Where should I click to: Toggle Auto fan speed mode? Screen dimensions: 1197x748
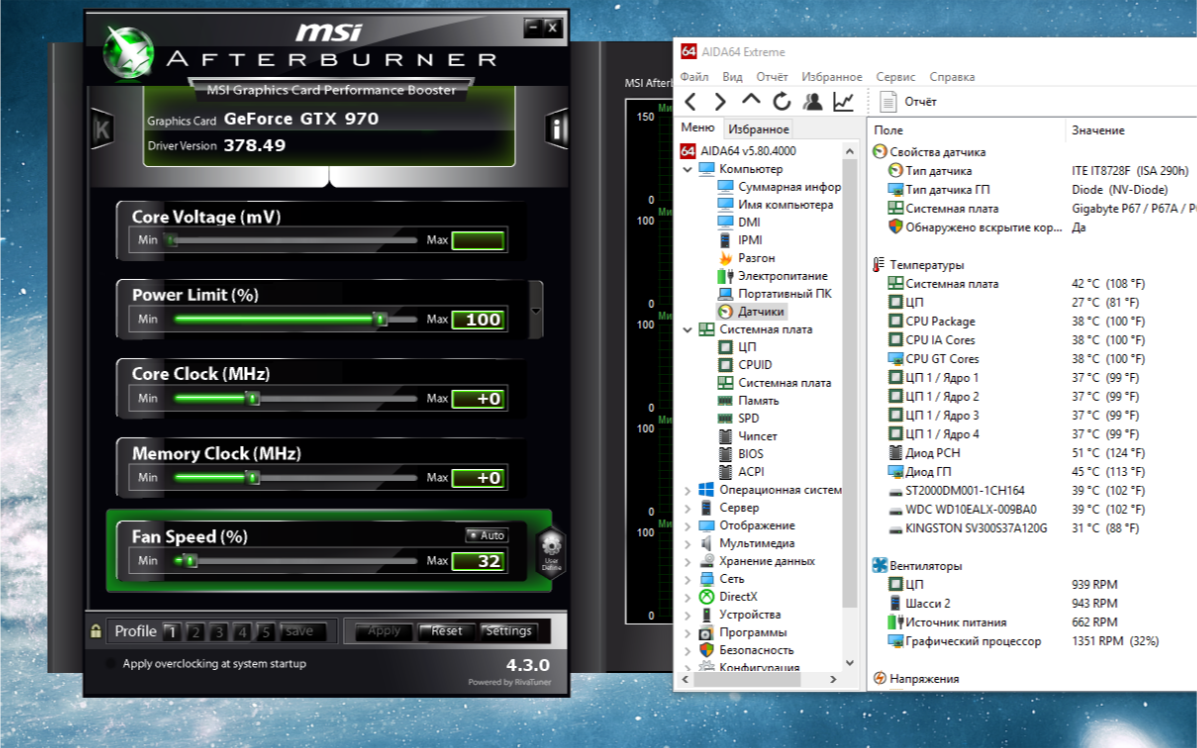coord(487,535)
